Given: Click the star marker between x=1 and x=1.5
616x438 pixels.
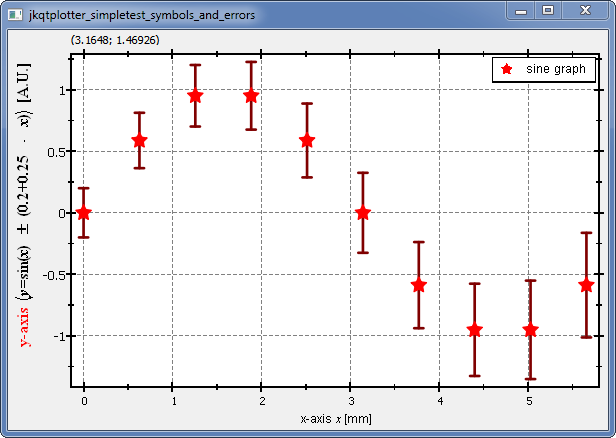Looking at the screenshot, I should tap(196, 96).
